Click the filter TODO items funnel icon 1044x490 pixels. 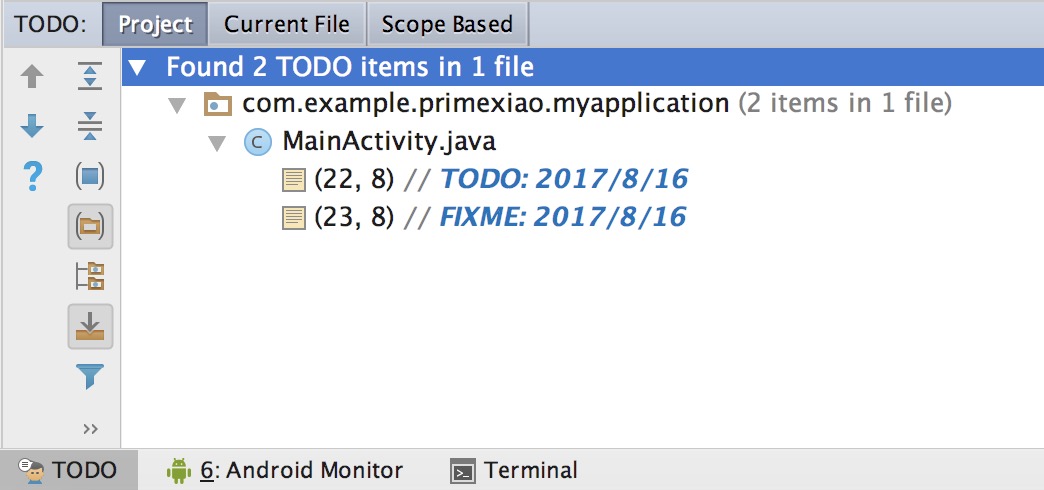pyautogui.click(x=90, y=376)
